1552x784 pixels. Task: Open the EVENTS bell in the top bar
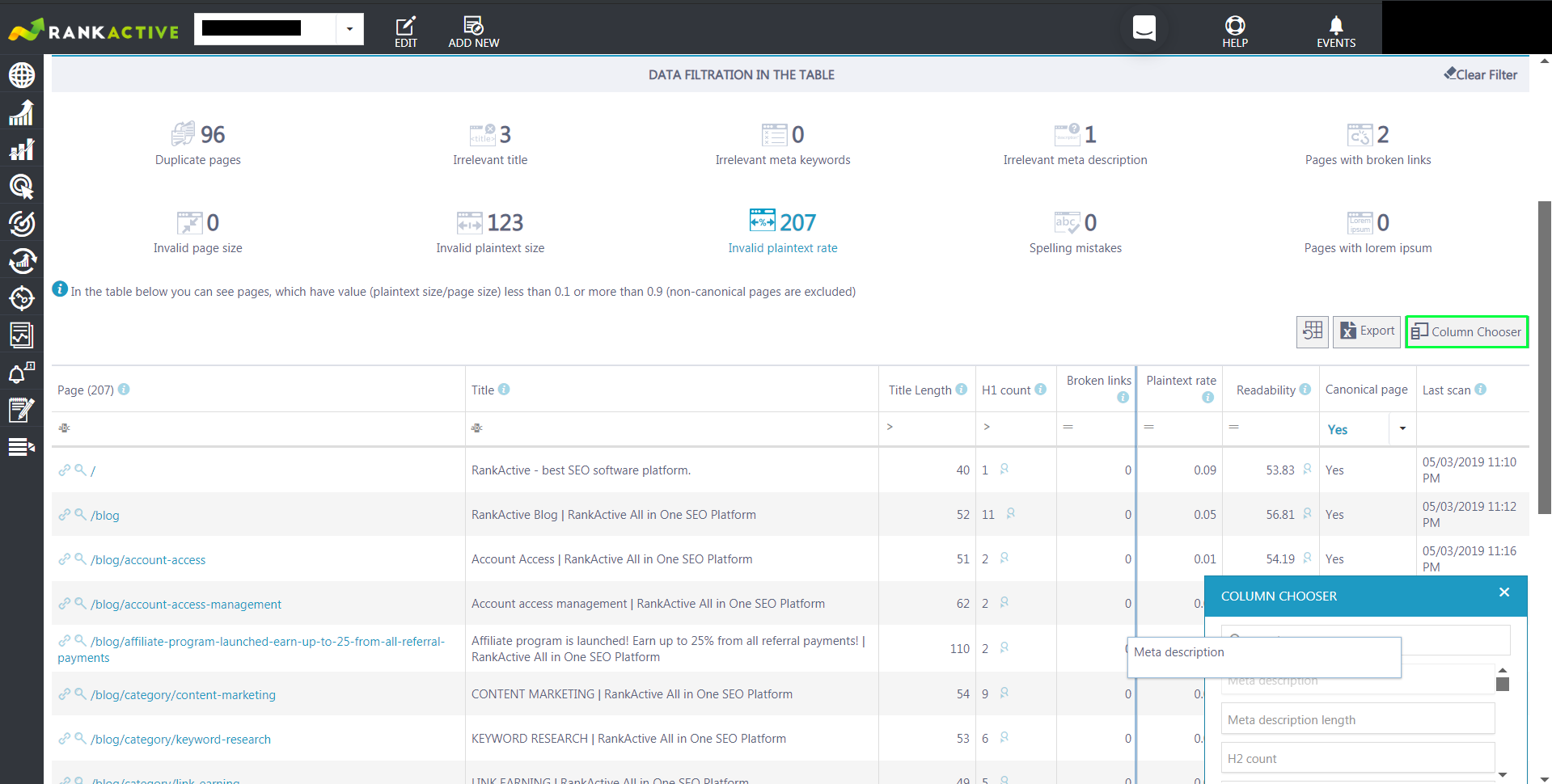point(1336,32)
